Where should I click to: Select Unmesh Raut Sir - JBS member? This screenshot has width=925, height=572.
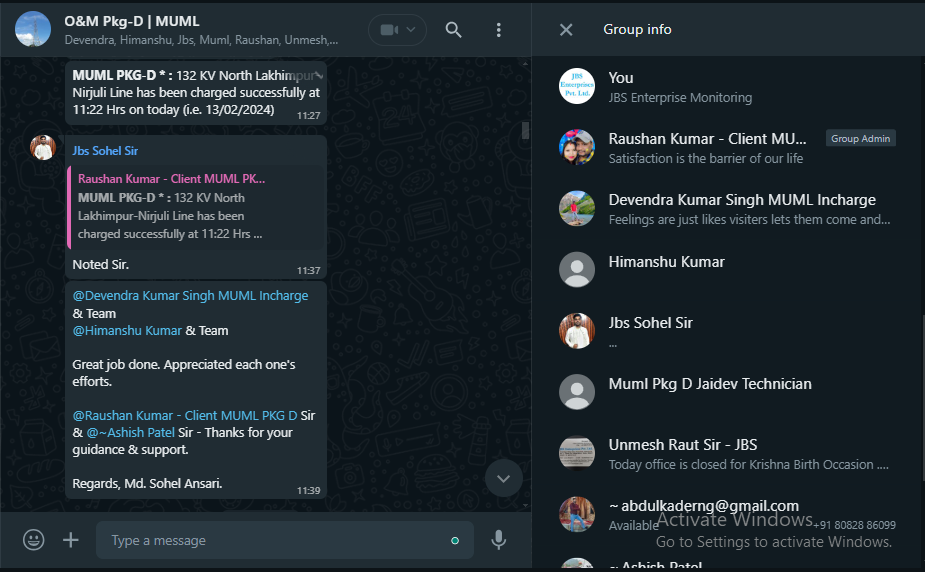tap(728, 453)
